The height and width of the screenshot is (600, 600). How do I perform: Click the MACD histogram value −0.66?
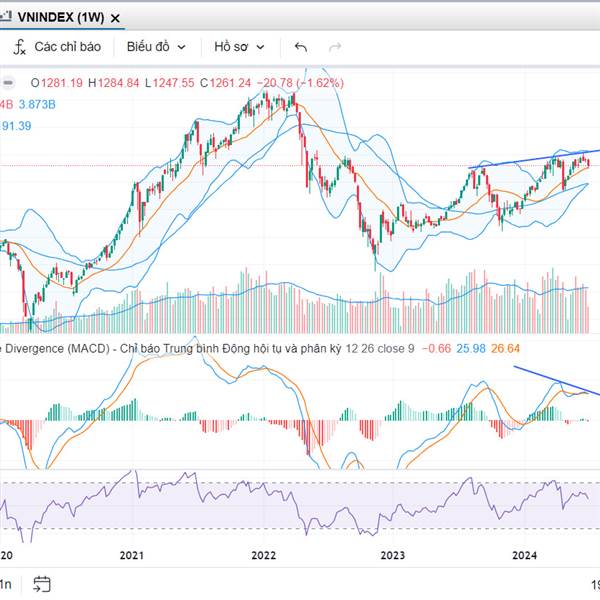pyautogui.click(x=436, y=349)
